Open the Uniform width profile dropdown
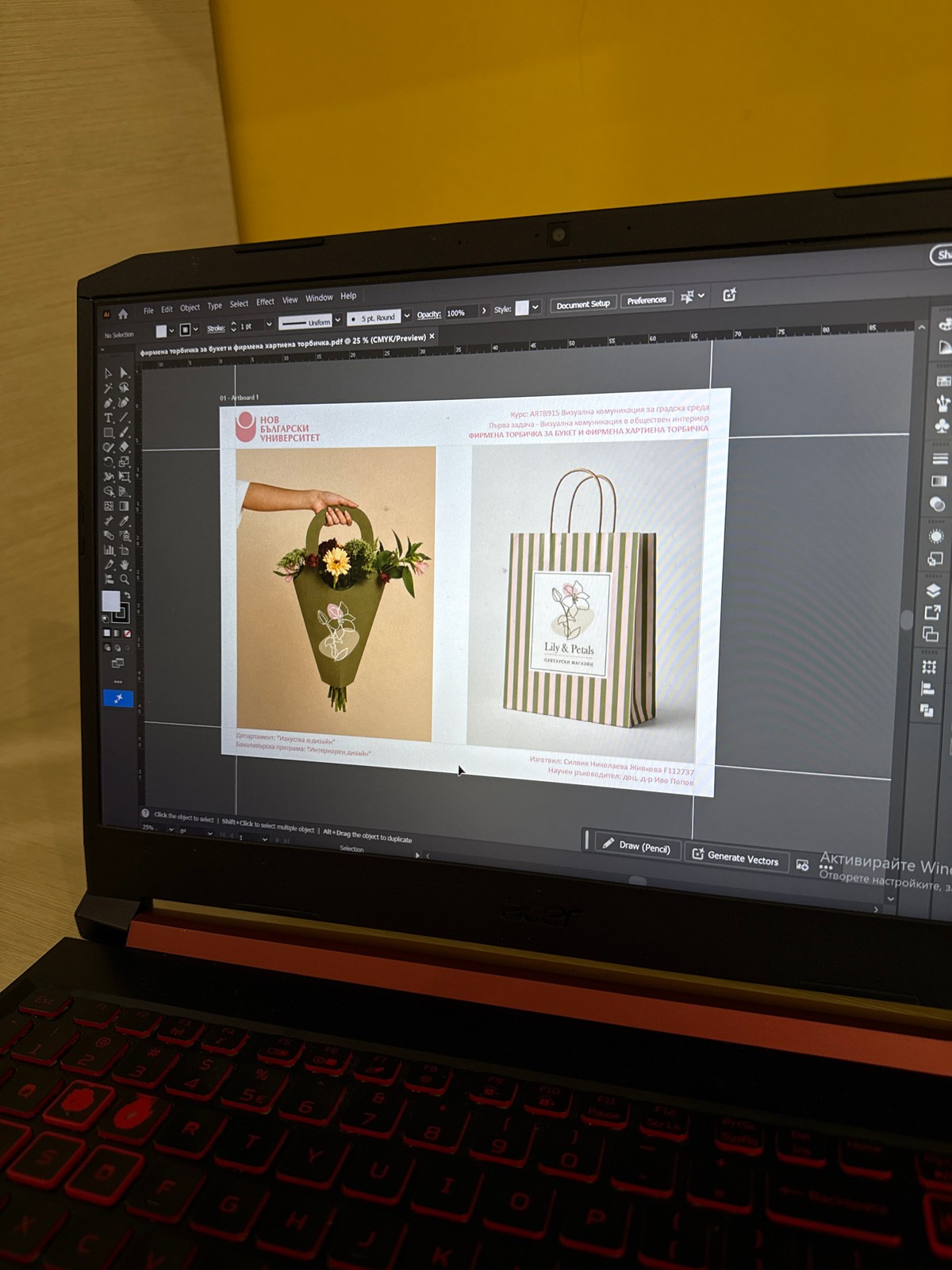 [338, 320]
